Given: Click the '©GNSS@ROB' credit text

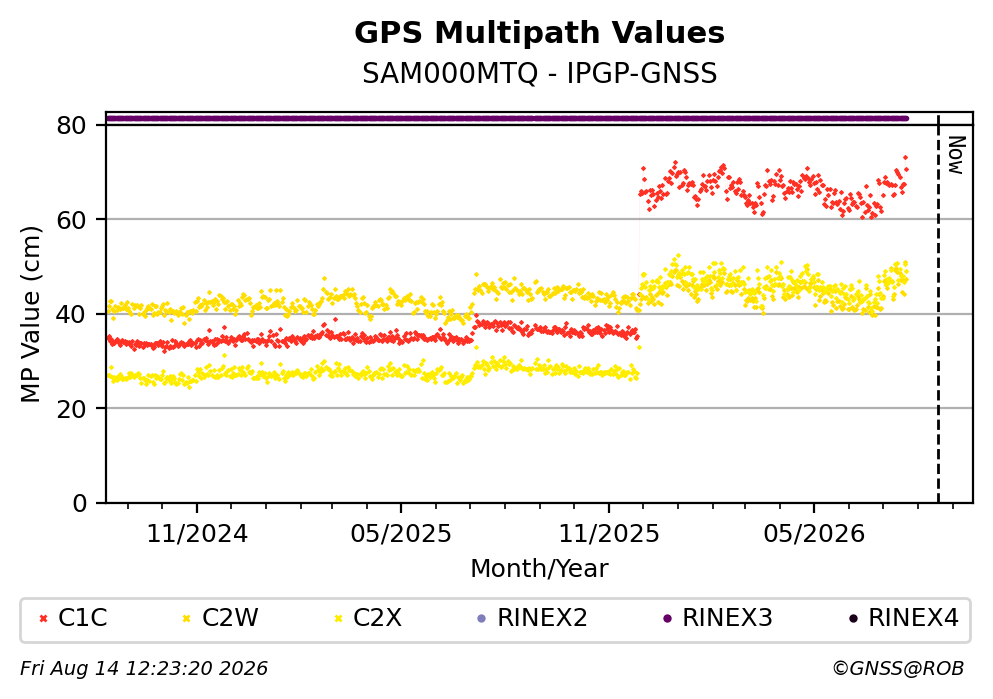Looking at the screenshot, I should (x=898, y=669).
